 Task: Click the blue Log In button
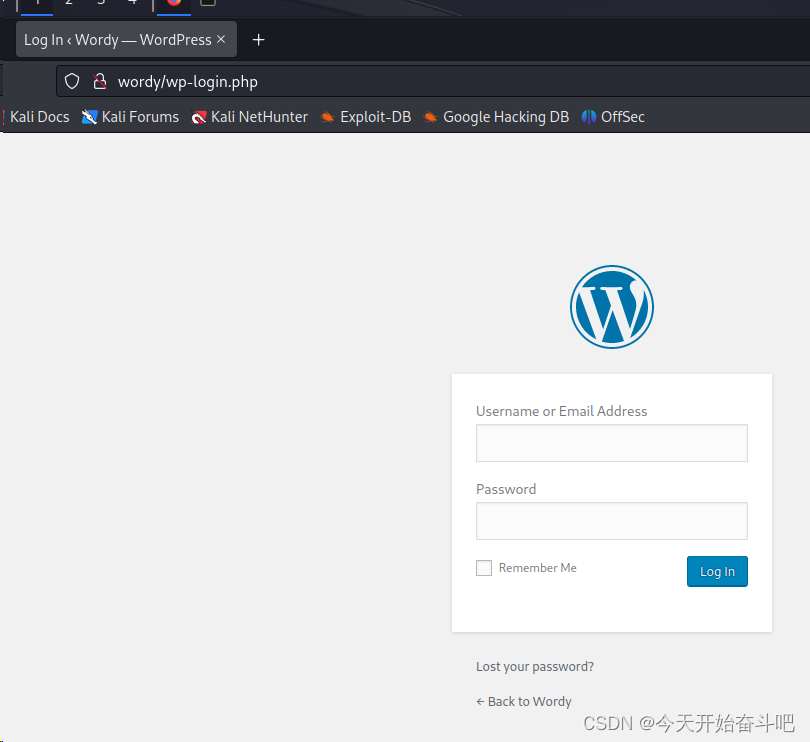pyautogui.click(x=717, y=571)
